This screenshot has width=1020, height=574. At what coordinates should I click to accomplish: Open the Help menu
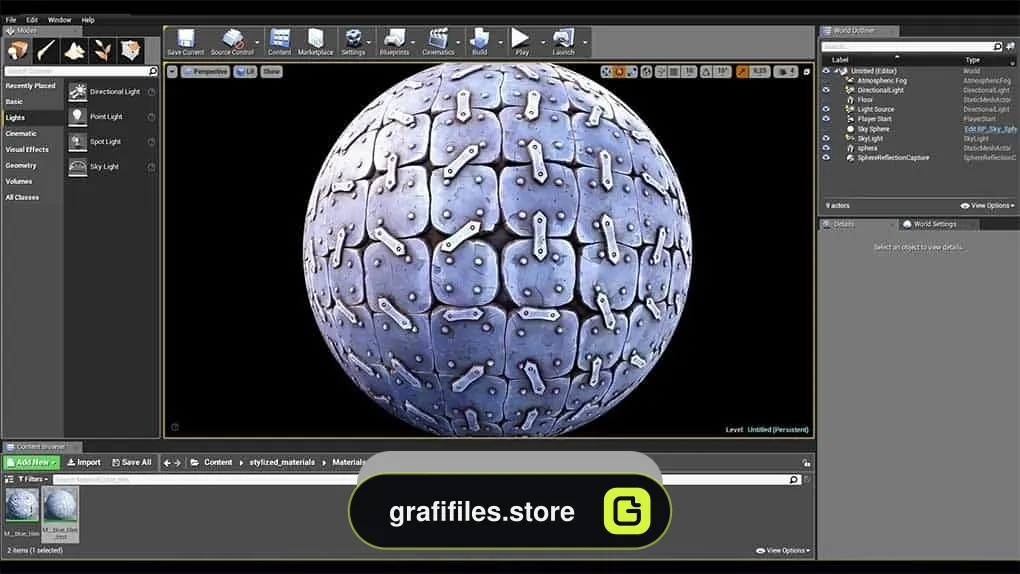click(x=88, y=20)
